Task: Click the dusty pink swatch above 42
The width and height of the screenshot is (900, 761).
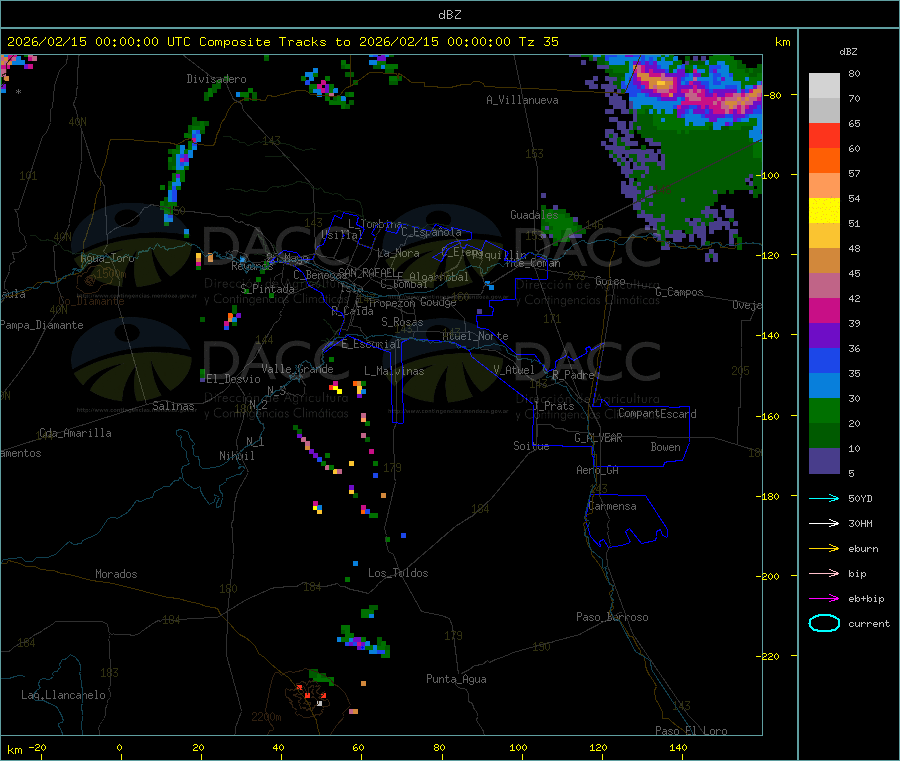Action: pos(824,286)
